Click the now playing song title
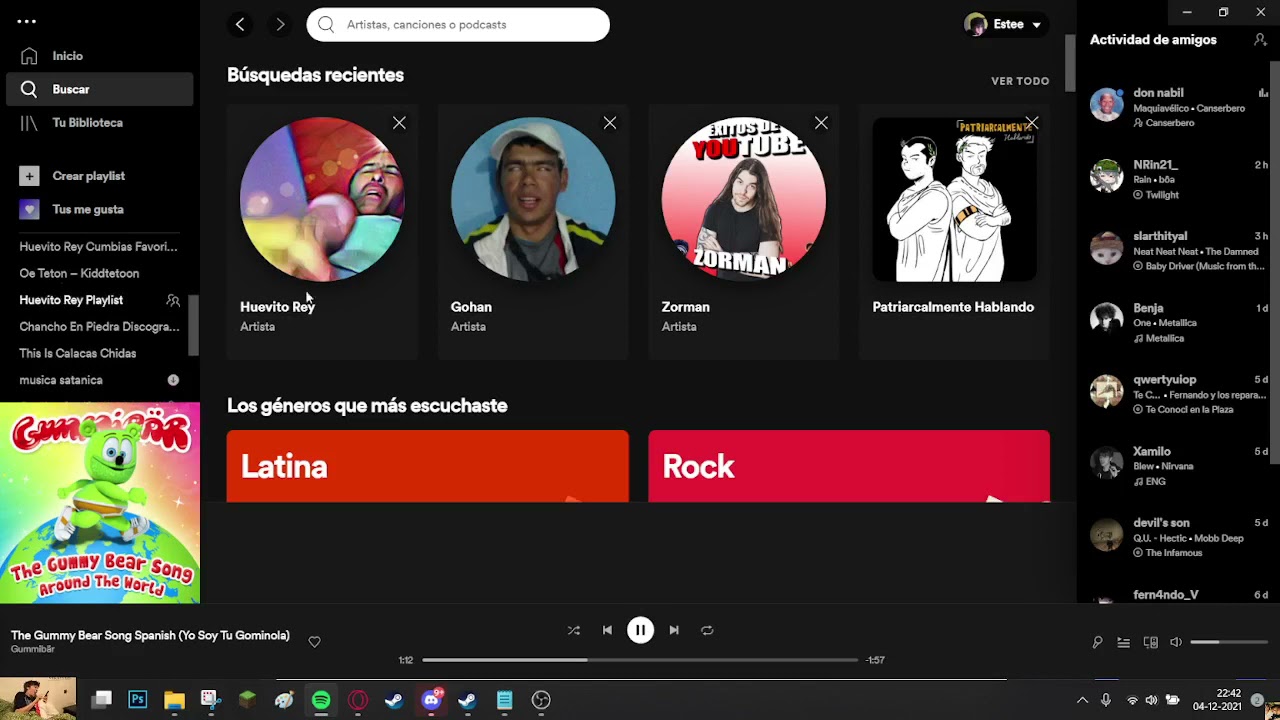Viewport: 1280px width, 720px height. (x=150, y=635)
